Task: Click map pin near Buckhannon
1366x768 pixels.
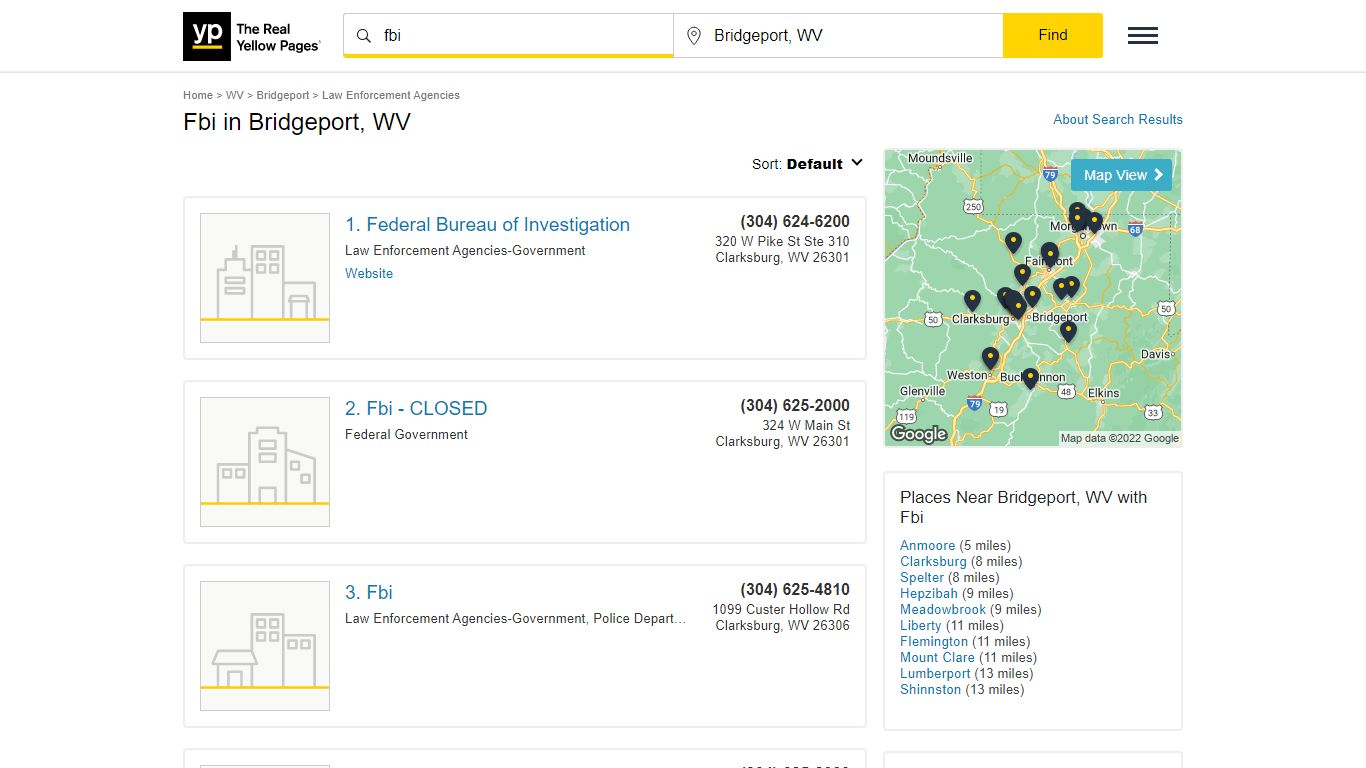Action: tap(1030, 378)
